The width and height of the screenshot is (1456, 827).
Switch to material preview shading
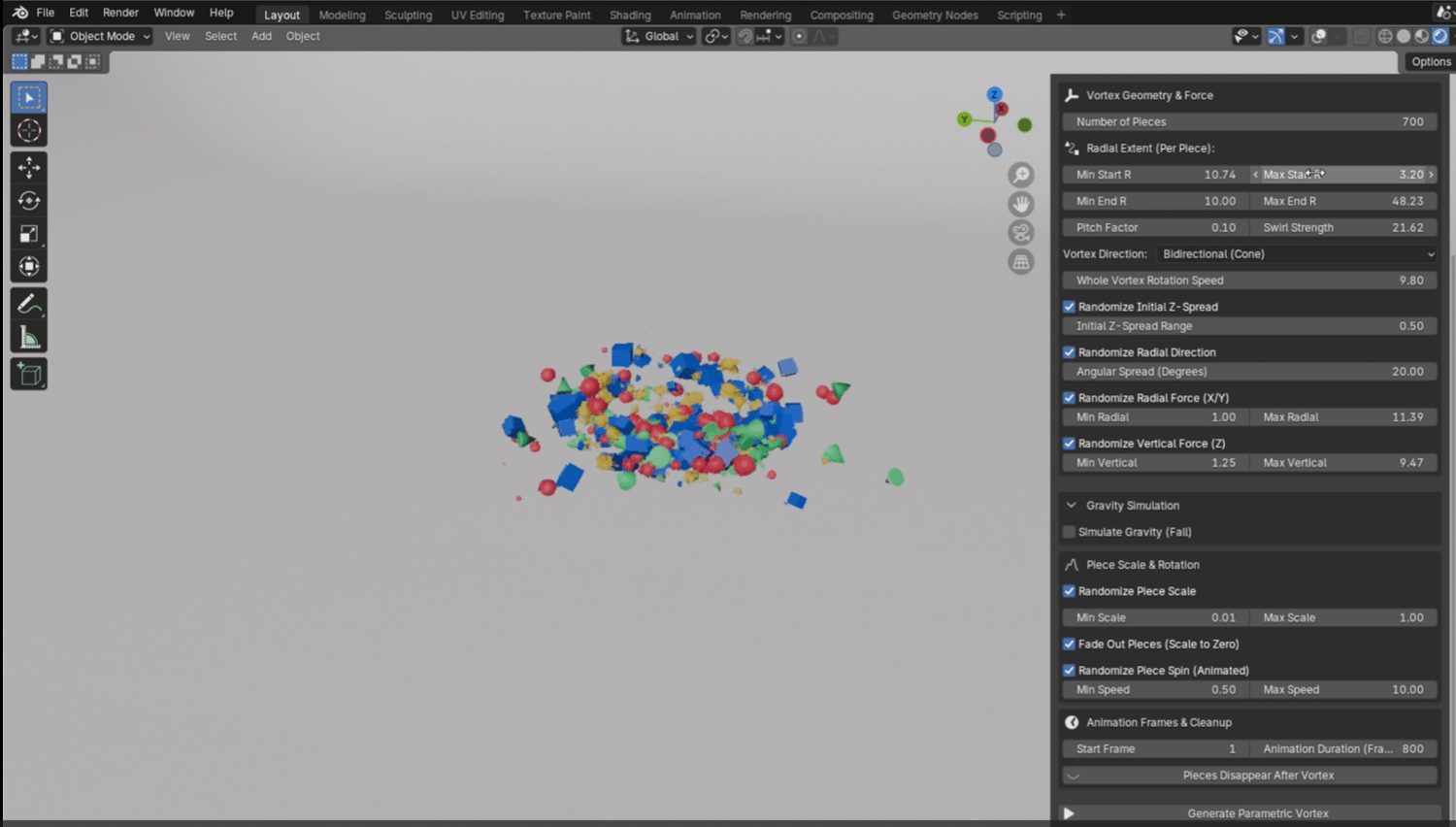click(1422, 36)
